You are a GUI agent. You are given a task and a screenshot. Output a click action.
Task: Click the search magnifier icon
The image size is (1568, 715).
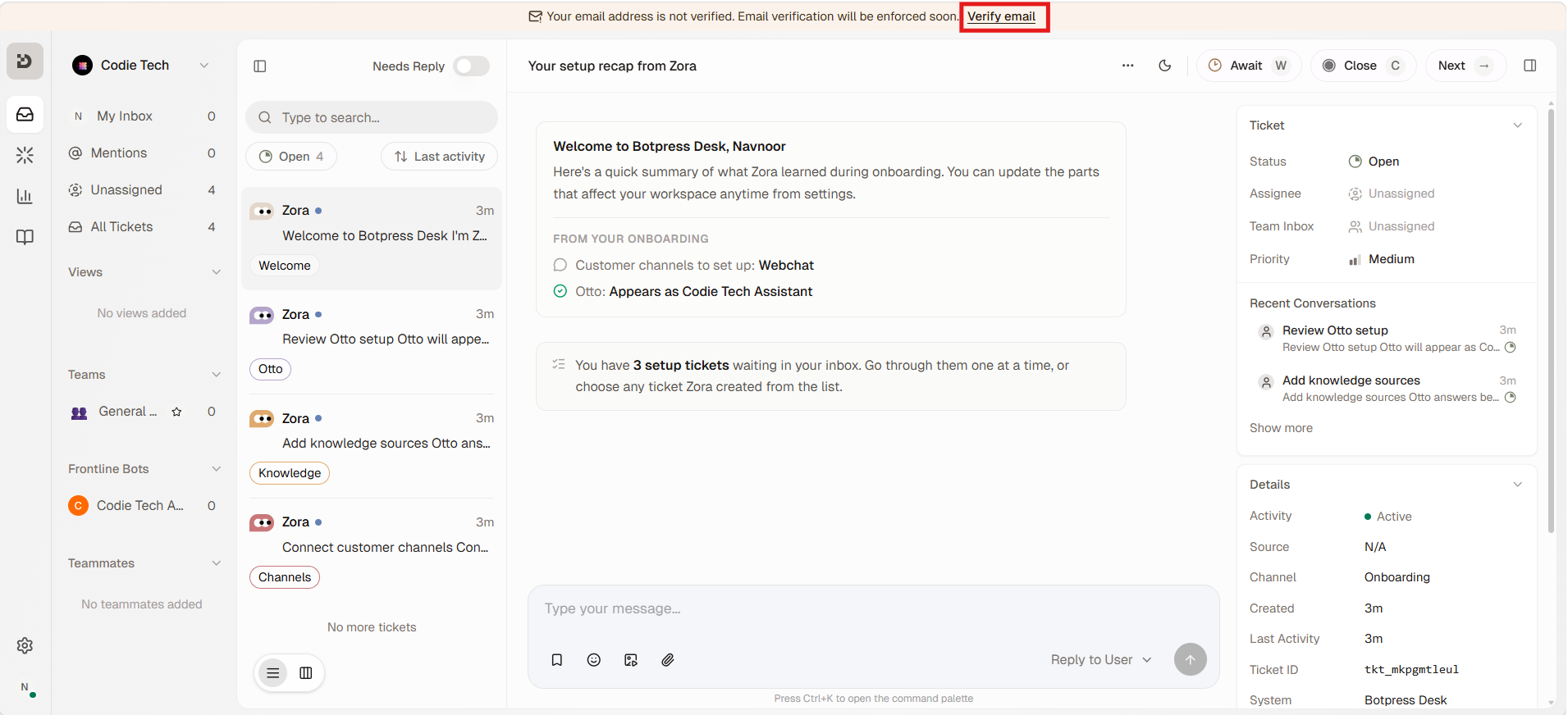pyautogui.click(x=265, y=117)
